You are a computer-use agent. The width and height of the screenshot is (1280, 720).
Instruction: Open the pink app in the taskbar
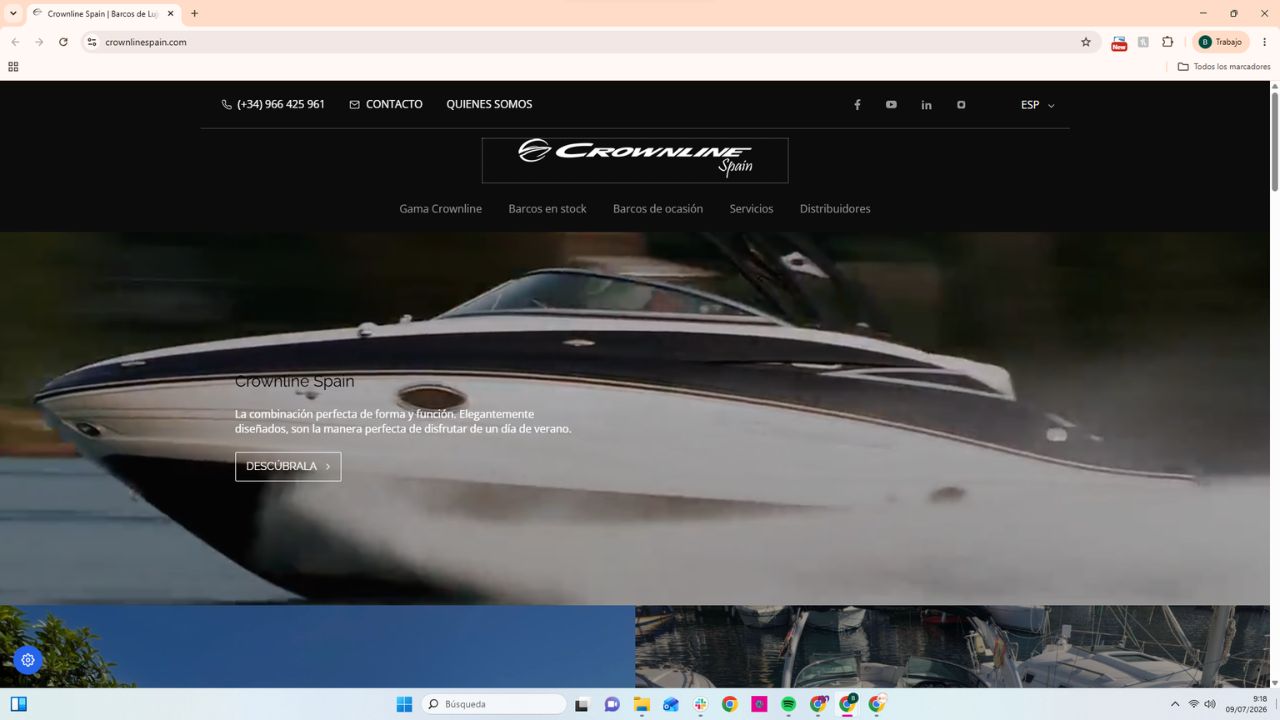(x=759, y=704)
